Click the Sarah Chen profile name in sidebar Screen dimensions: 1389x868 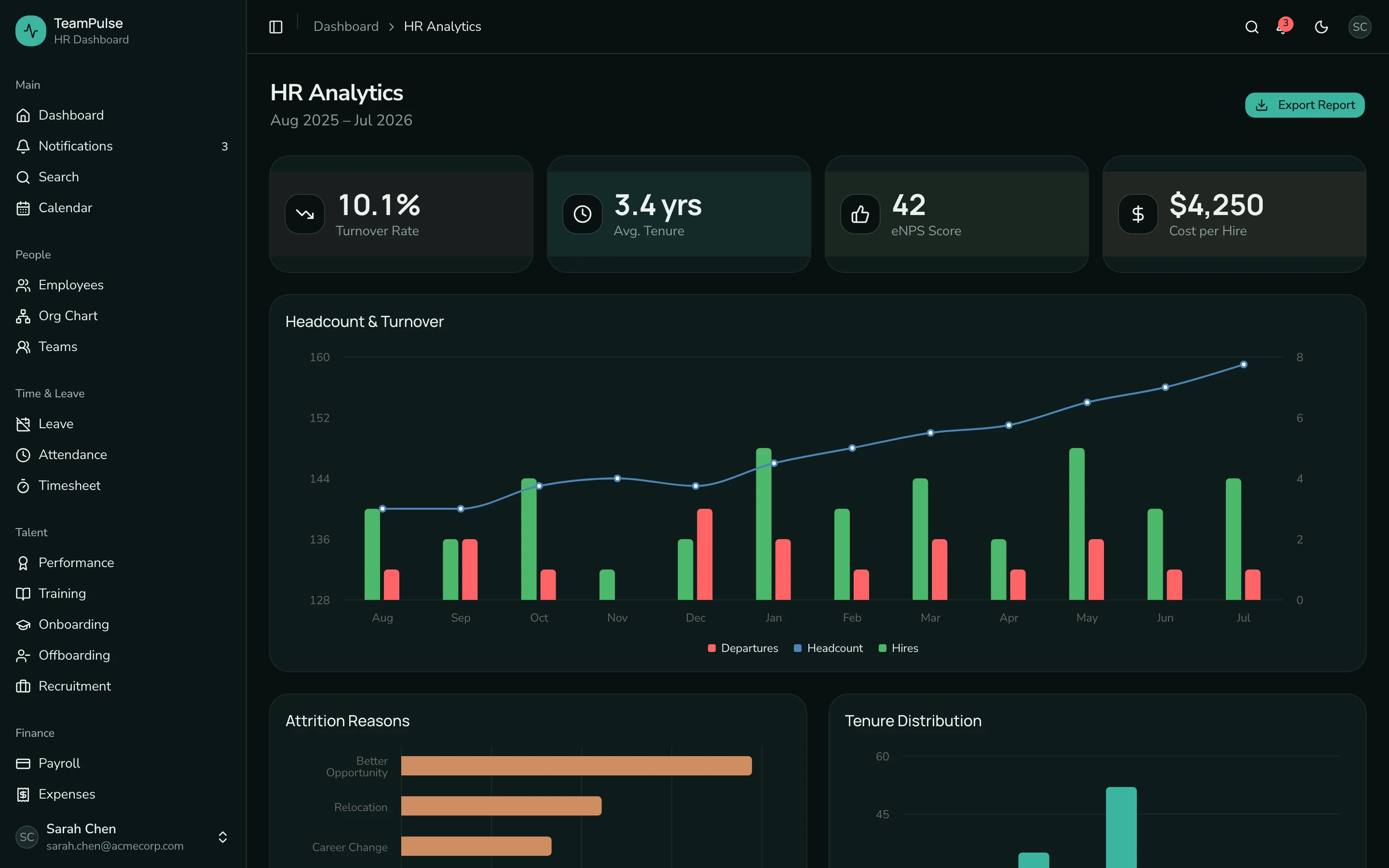pyautogui.click(x=81, y=829)
